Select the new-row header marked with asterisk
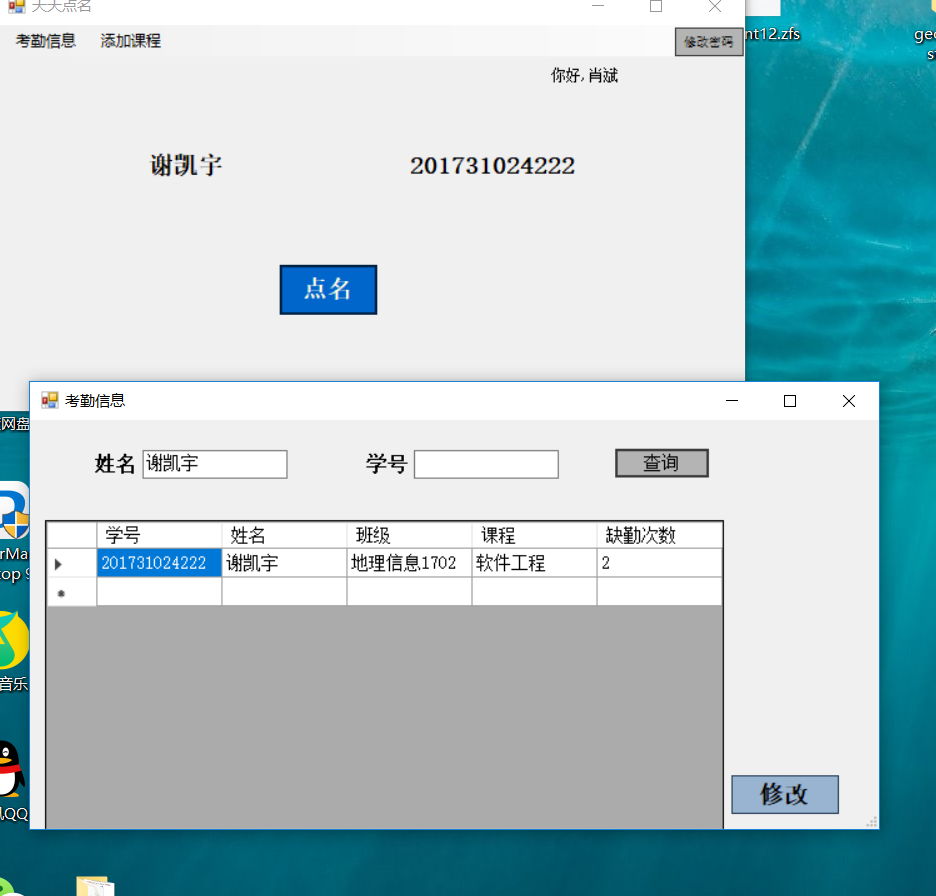This screenshot has width=936, height=896. click(x=72, y=592)
